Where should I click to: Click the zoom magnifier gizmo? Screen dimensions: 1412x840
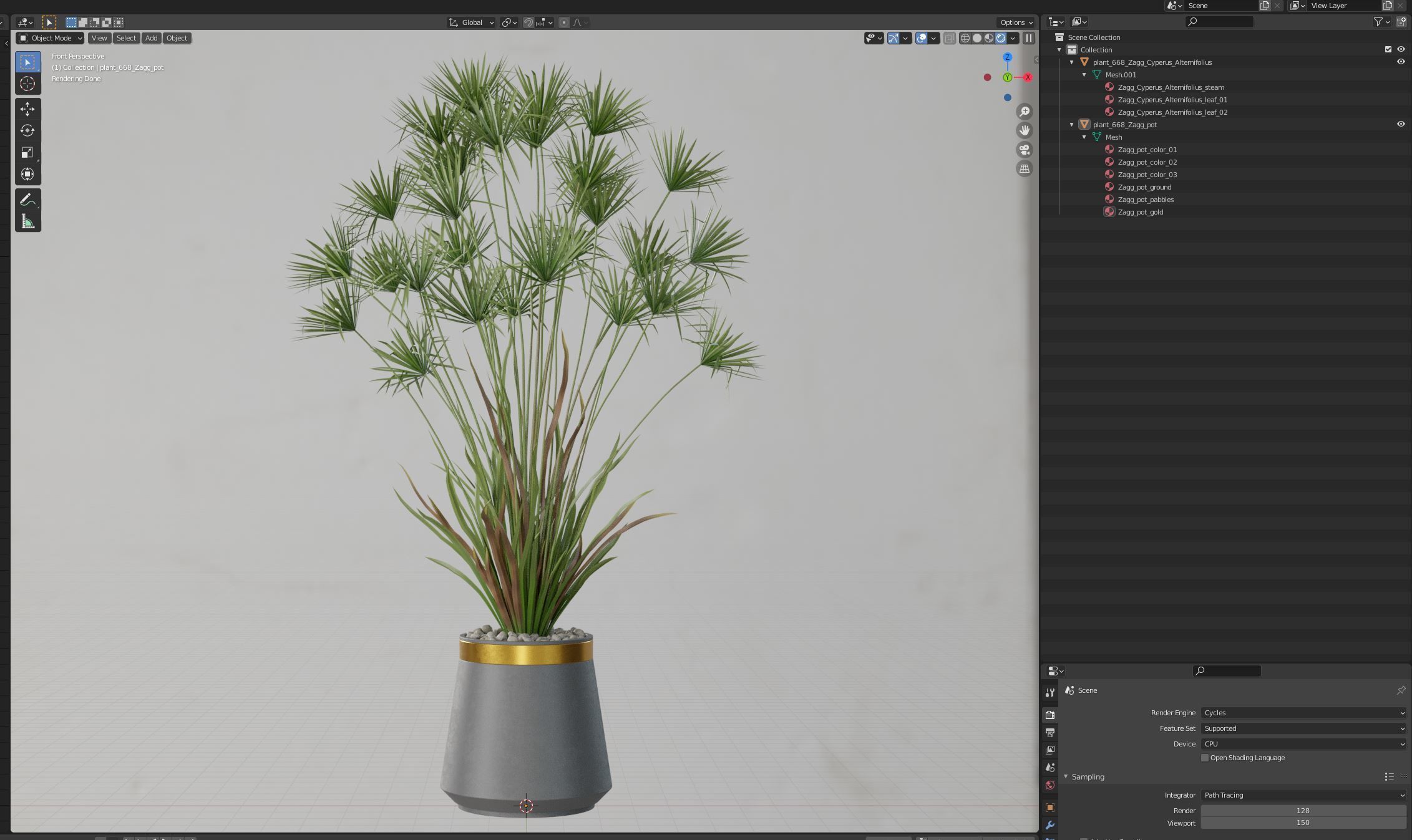coord(1025,112)
